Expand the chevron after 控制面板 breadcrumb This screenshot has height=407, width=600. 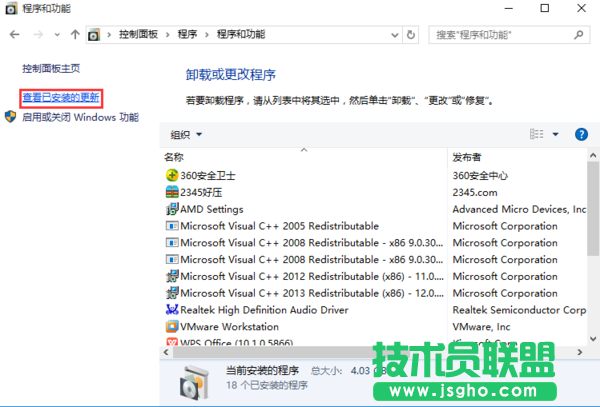(168, 35)
